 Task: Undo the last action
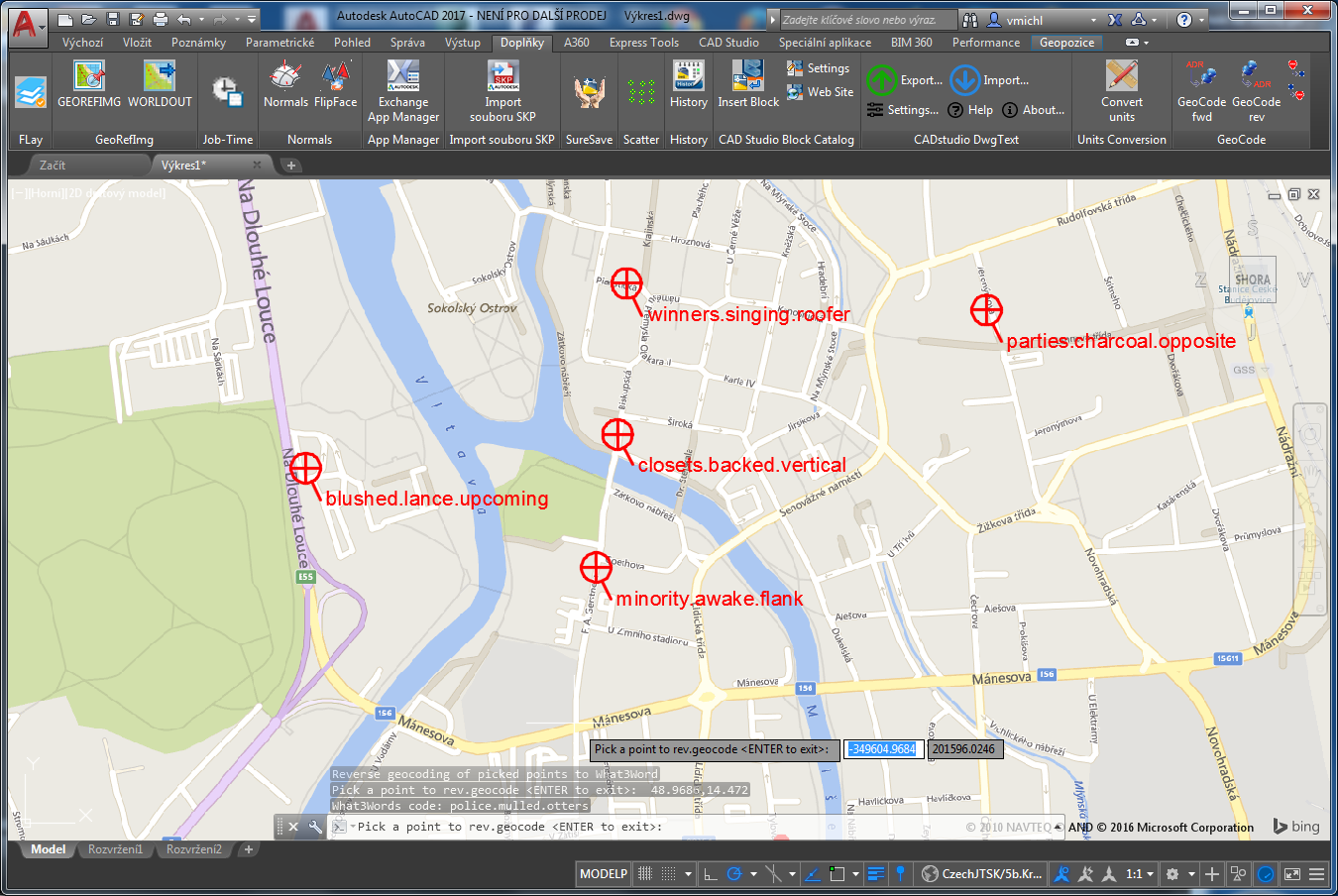[x=184, y=19]
